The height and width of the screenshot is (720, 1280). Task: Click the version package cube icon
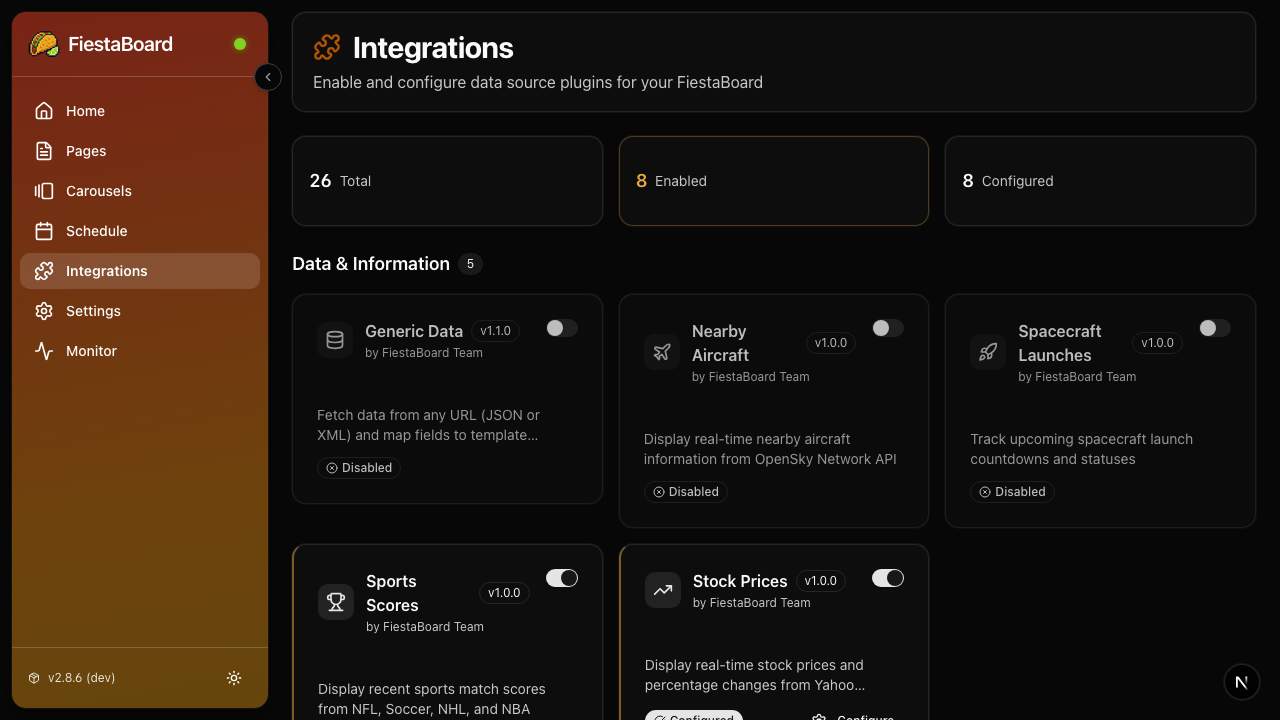(x=34, y=678)
